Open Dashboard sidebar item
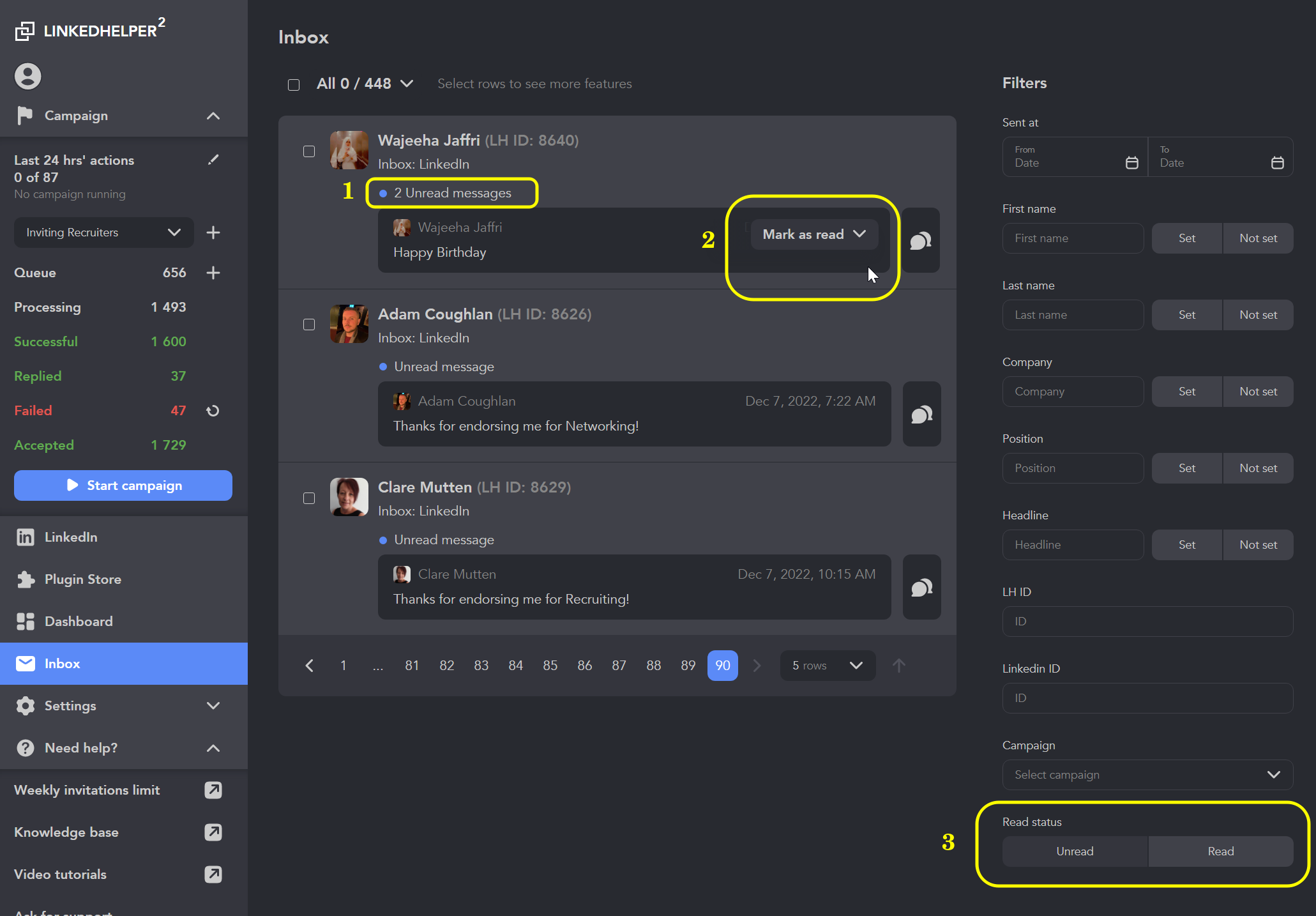This screenshot has width=1316, height=916. (x=124, y=622)
